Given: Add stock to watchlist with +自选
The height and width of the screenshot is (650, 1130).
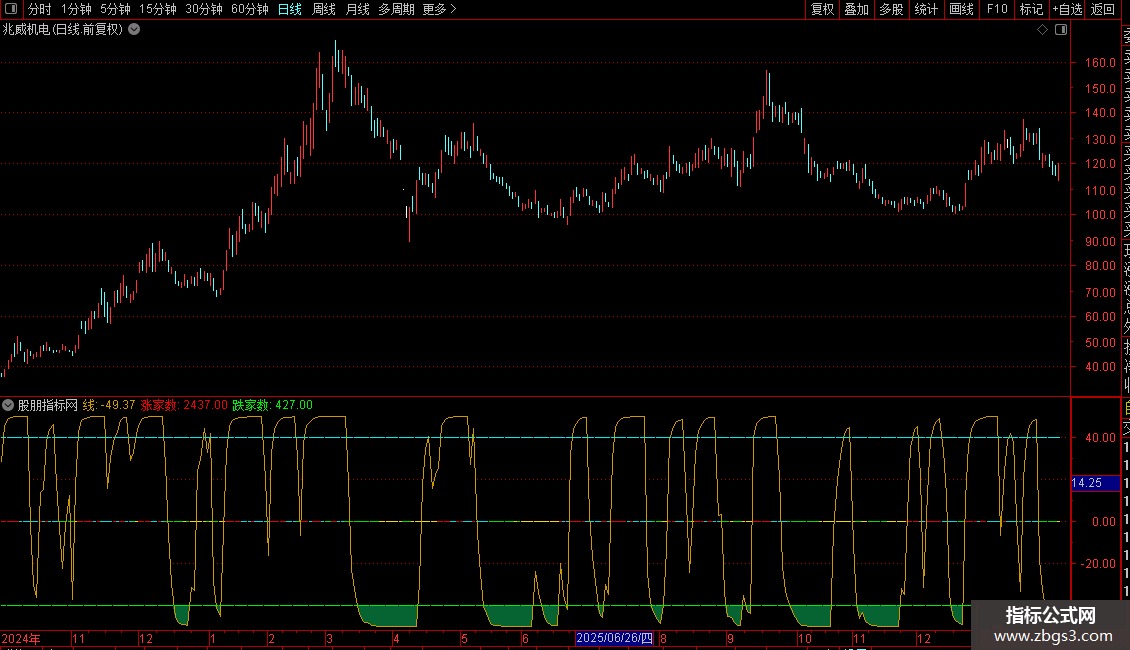Looking at the screenshot, I should (1067, 9).
